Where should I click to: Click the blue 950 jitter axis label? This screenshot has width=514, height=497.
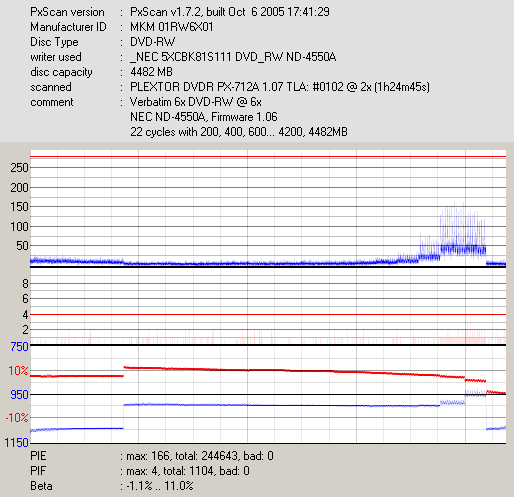[19, 395]
